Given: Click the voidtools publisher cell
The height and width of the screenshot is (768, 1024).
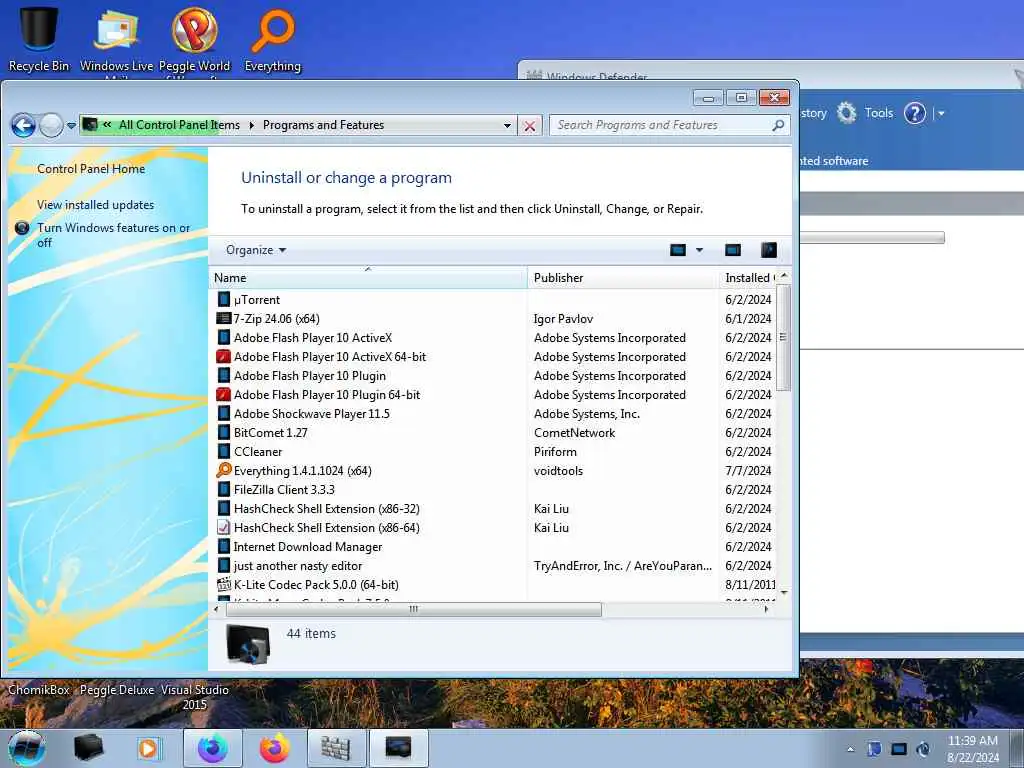Looking at the screenshot, I should click(558, 471).
